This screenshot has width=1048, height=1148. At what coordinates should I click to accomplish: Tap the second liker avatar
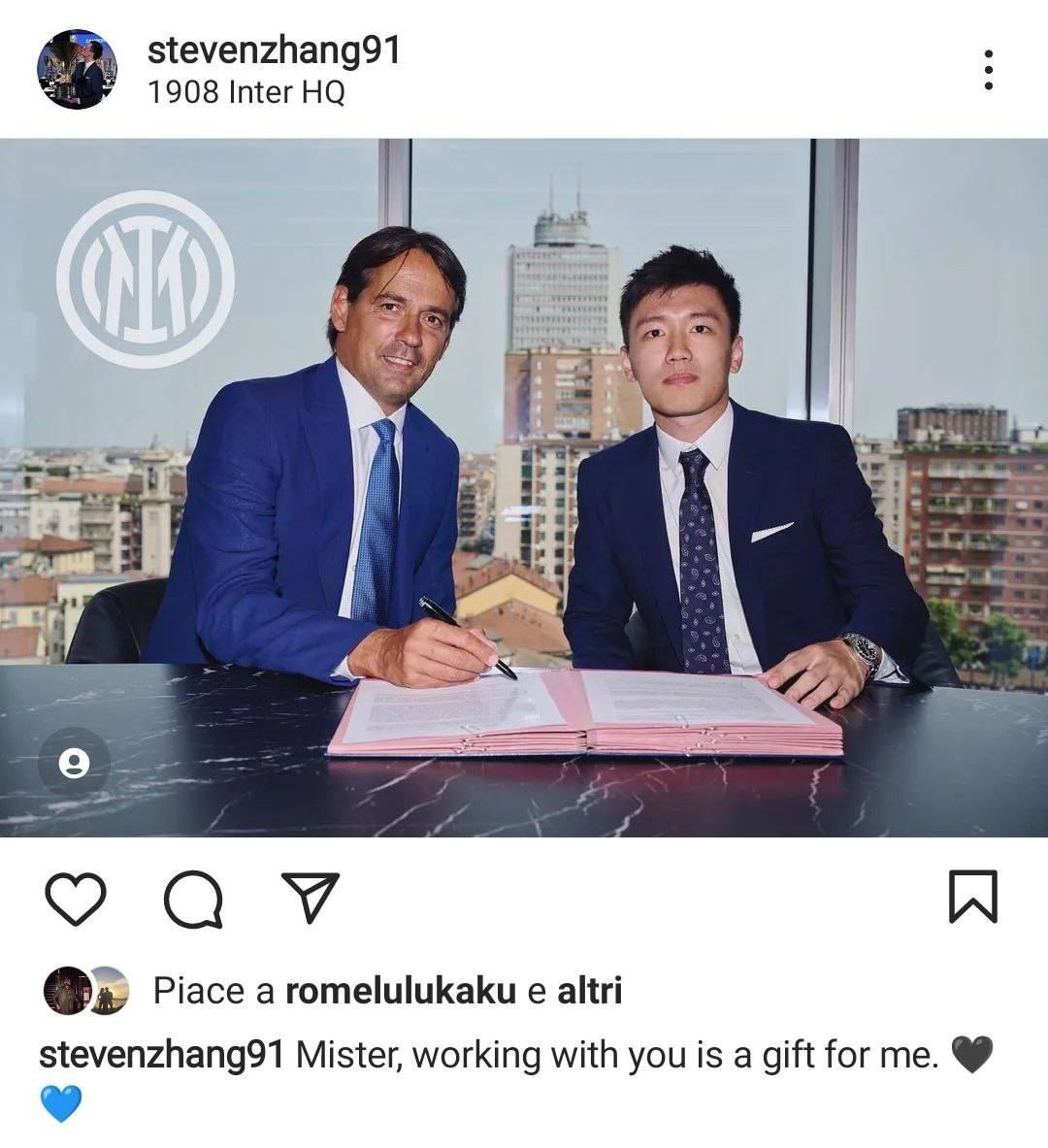[x=110, y=991]
